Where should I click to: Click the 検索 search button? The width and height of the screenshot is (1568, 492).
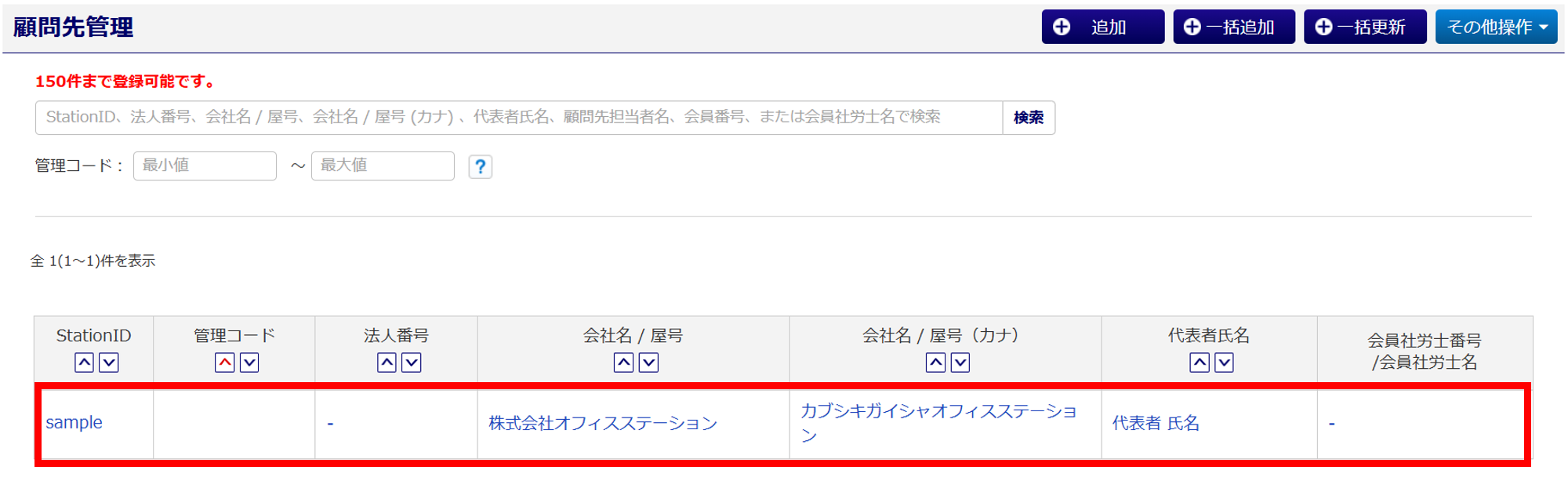click(1029, 118)
